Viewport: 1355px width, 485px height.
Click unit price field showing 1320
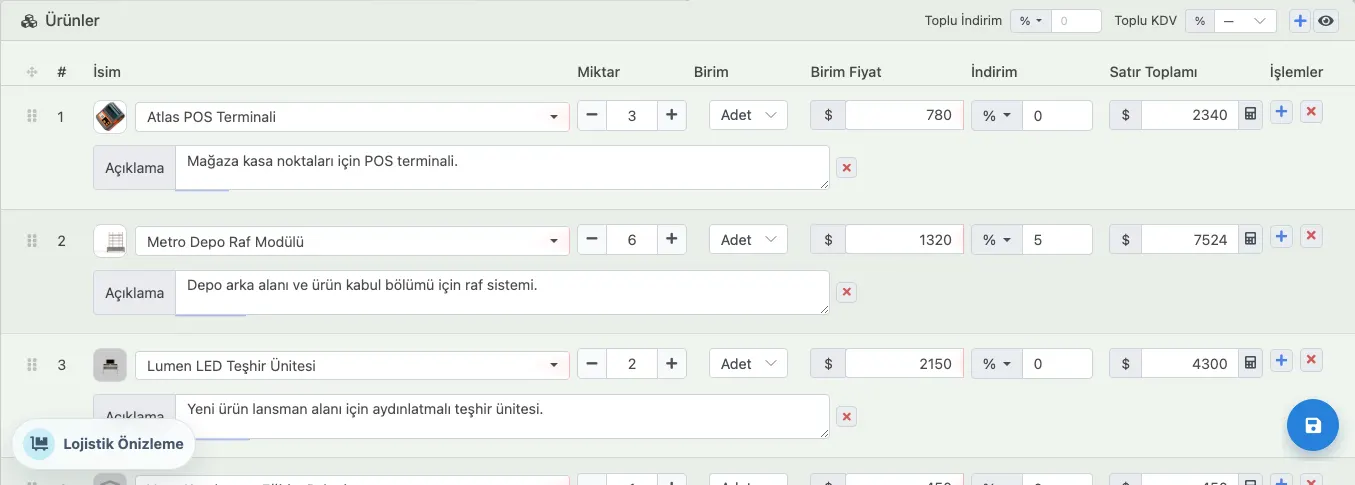point(904,239)
